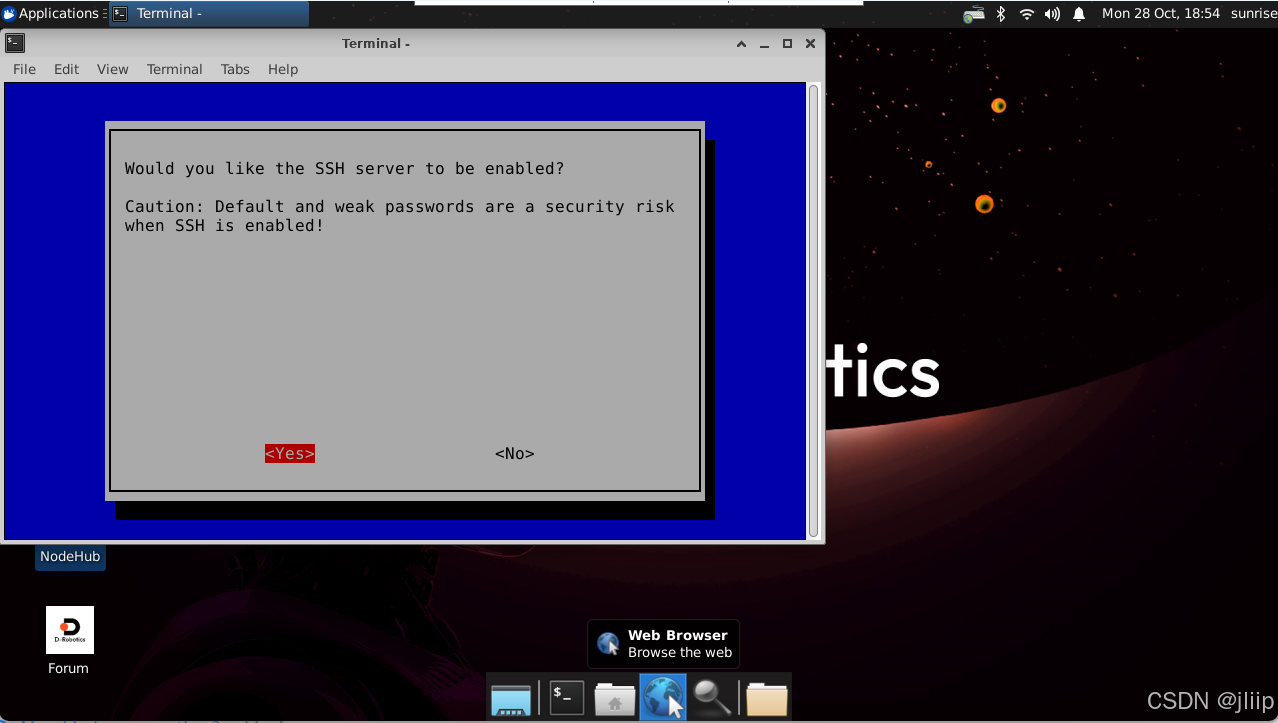Close the Terminal window
Image resolution: width=1278 pixels, height=723 pixels.
[810, 43]
